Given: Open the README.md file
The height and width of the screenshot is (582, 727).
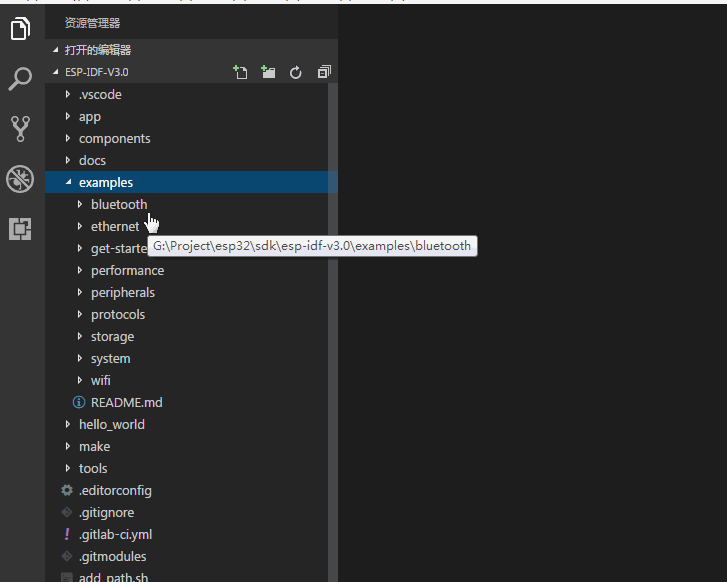Looking at the screenshot, I should 127,403.
